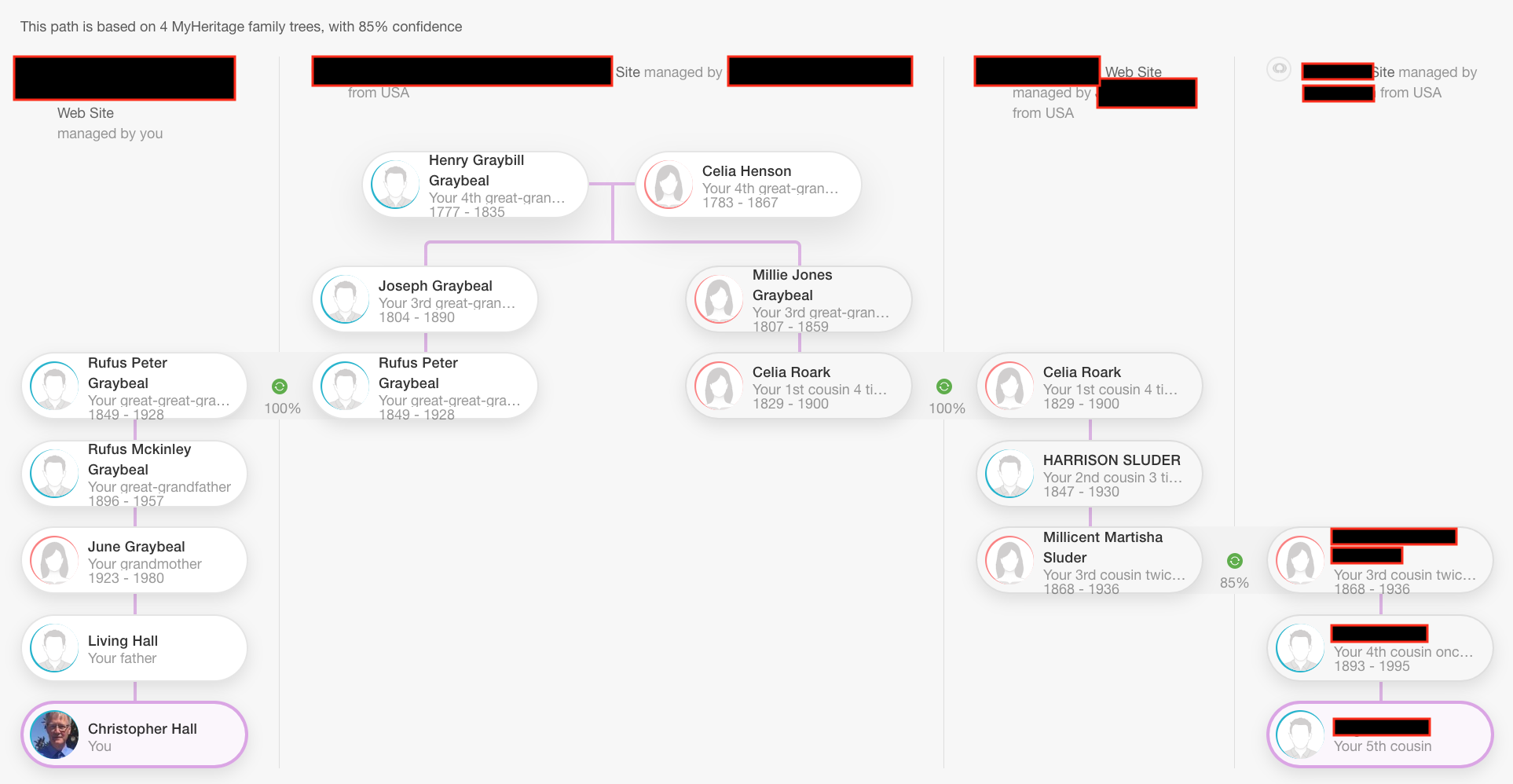Click HARRISON SLUDER's male avatar icon
The width and height of the screenshot is (1513, 784).
[1009, 474]
